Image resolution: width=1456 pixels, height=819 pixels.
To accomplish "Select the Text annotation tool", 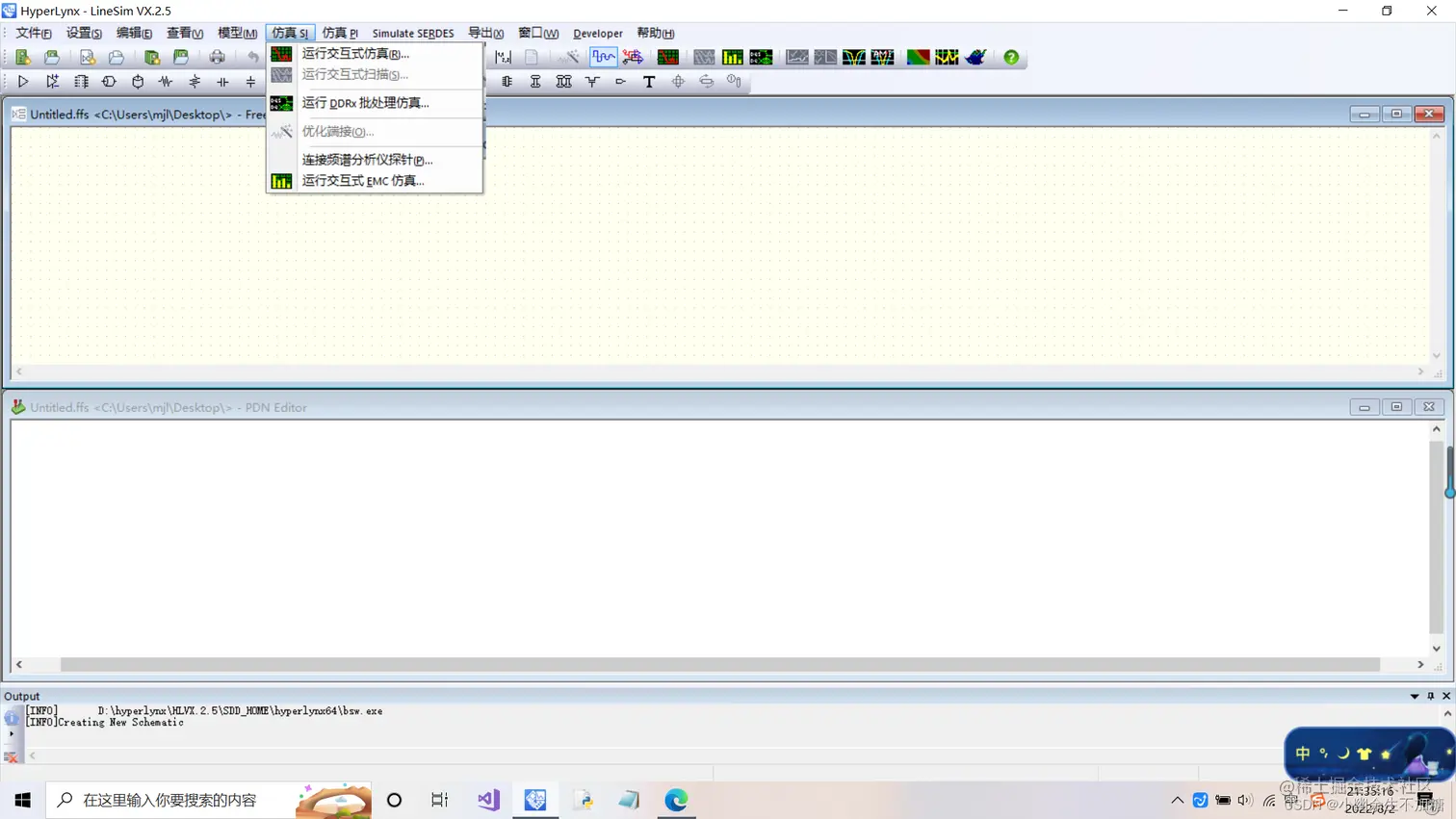I will (649, 82).
